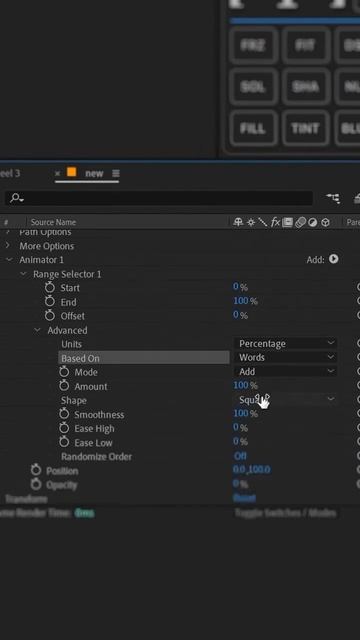Click the SOL button
Image resolution: width=360 pixels, height=640 pixels.
coord(253,87)
